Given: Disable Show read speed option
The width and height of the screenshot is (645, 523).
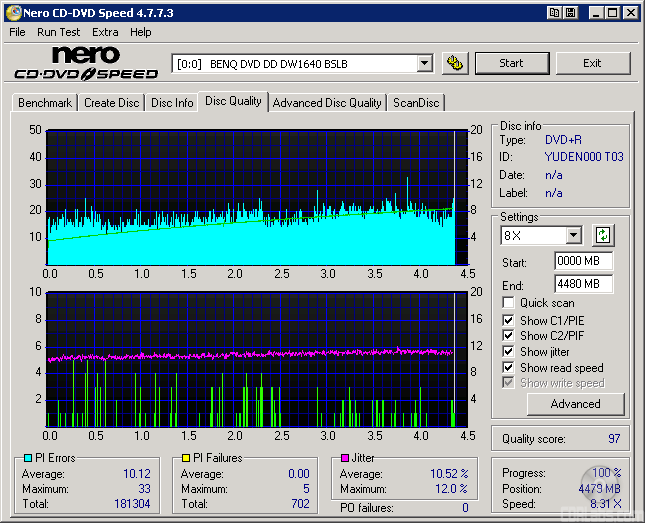Looking at the screenshot, I should click(509, 368).
